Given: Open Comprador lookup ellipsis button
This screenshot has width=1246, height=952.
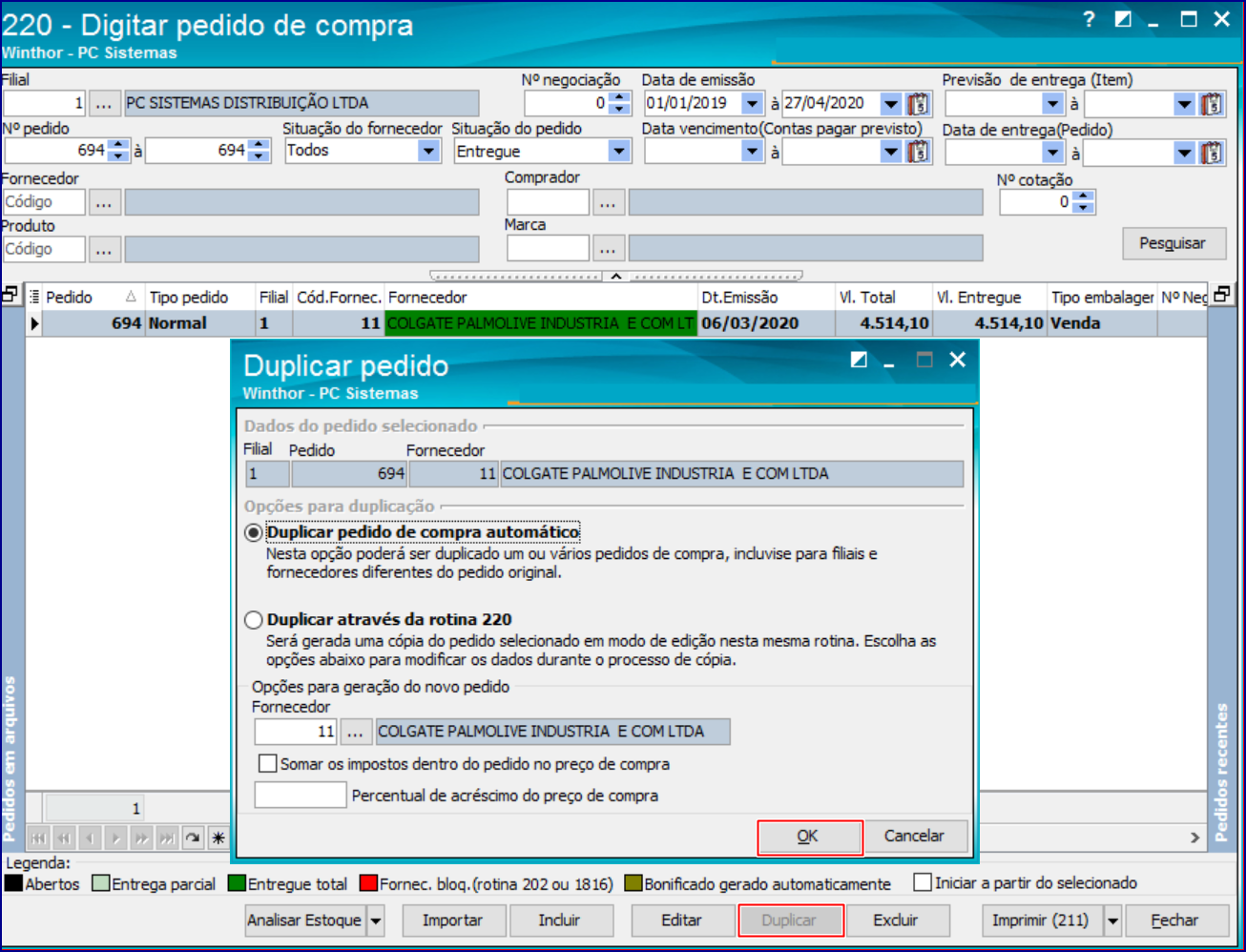Looking at the screenshot, I should point(608,202).
